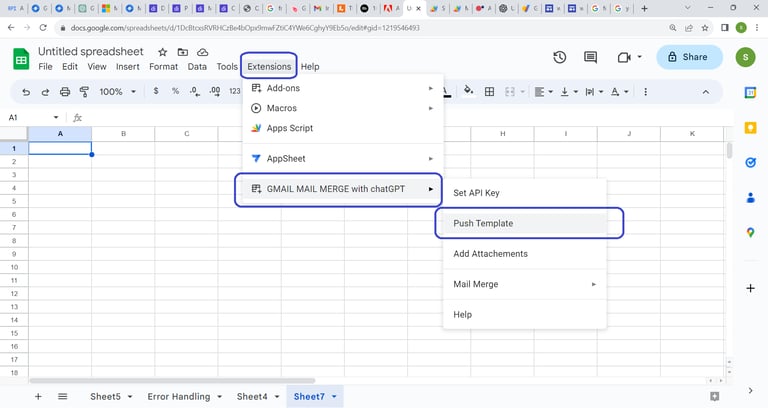Open the Tools menu

227,67
